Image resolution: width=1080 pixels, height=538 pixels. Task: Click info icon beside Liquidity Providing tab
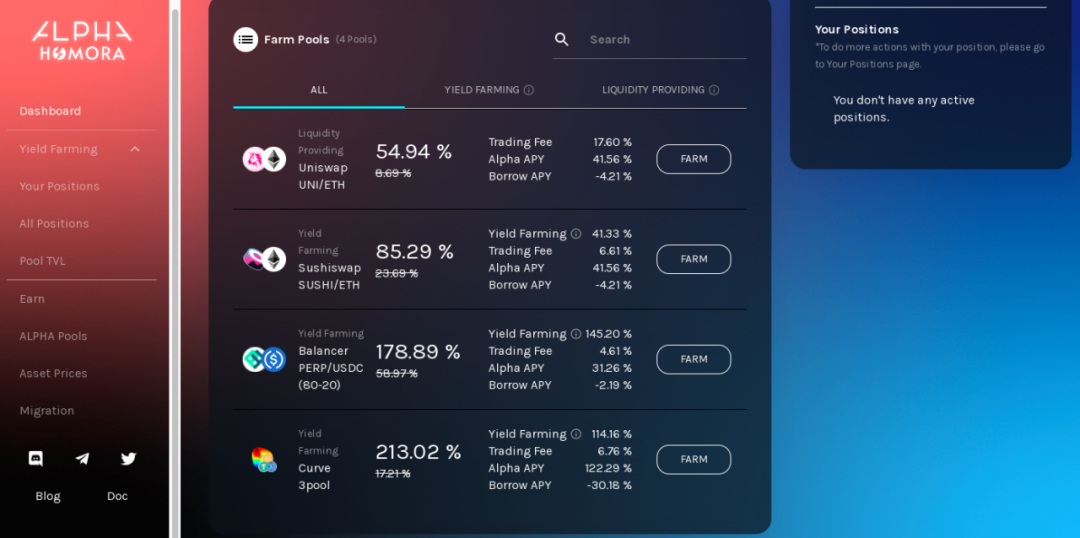714,90
